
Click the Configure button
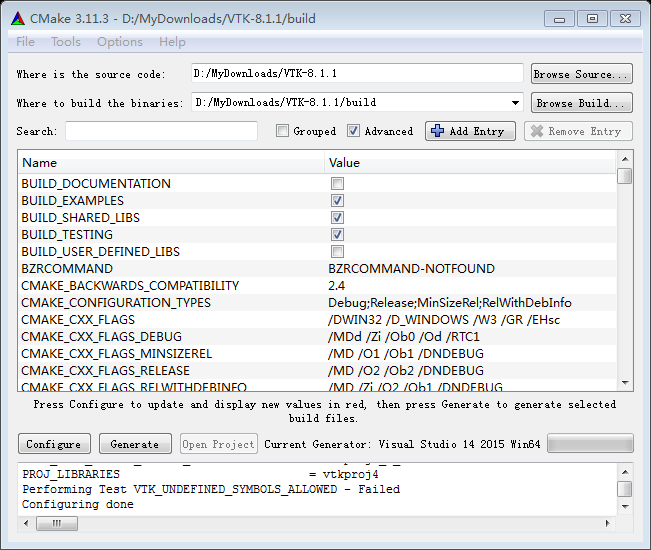(x=54, y=444)
